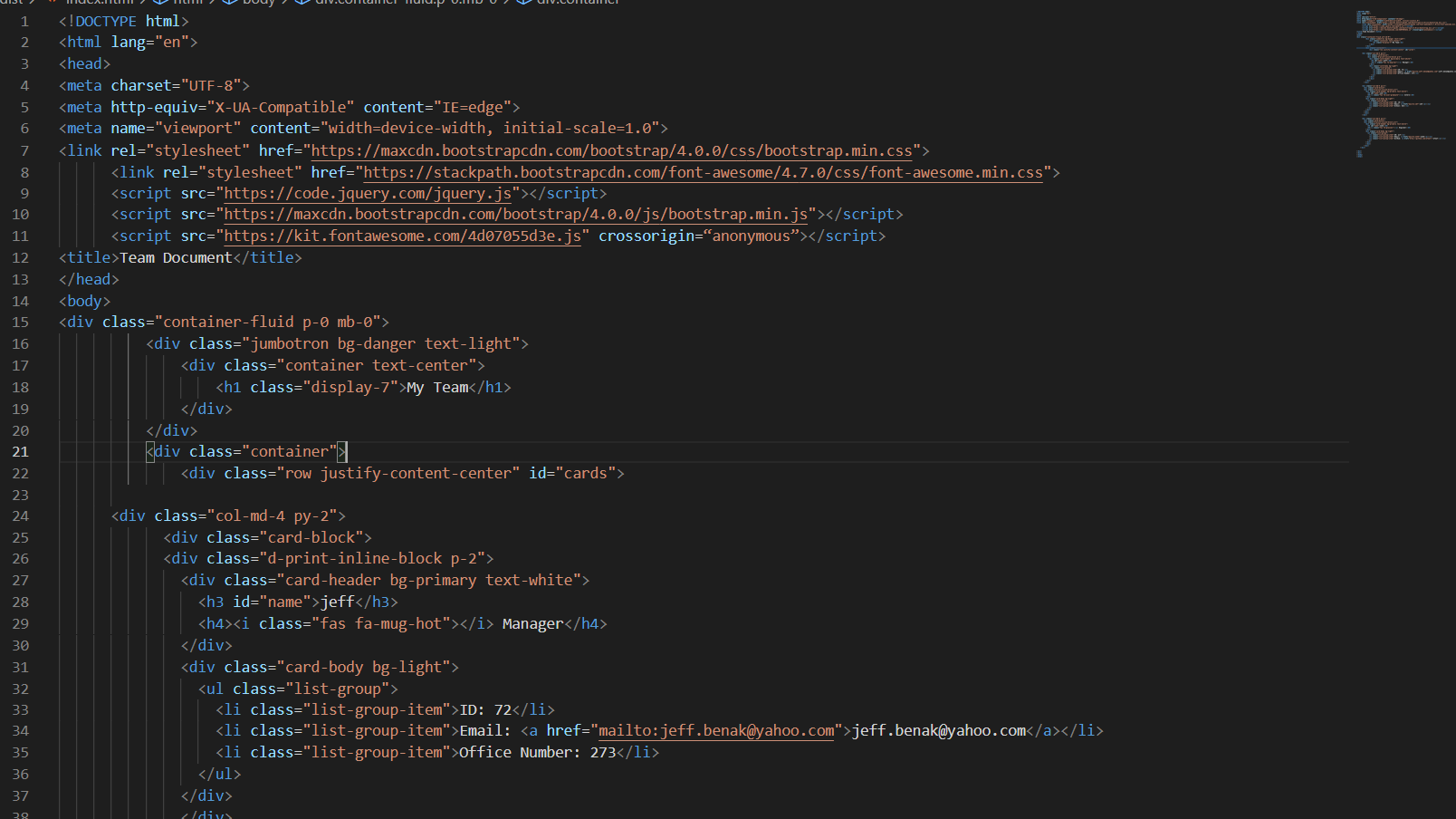Click line number 15 in the gutter
Screen dimensions: 1456x819
click(20, 322)
